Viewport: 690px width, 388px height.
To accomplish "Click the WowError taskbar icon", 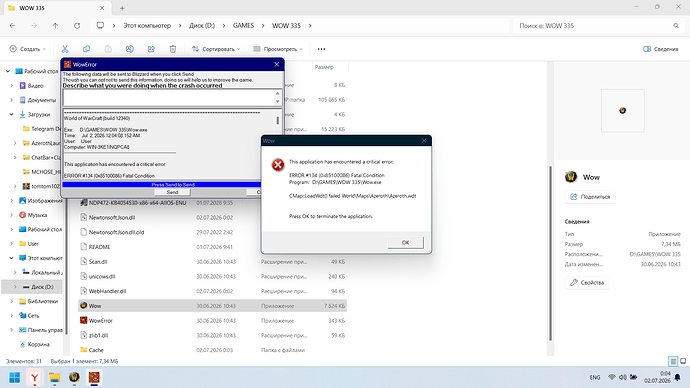I will click(x=94, y=377).
